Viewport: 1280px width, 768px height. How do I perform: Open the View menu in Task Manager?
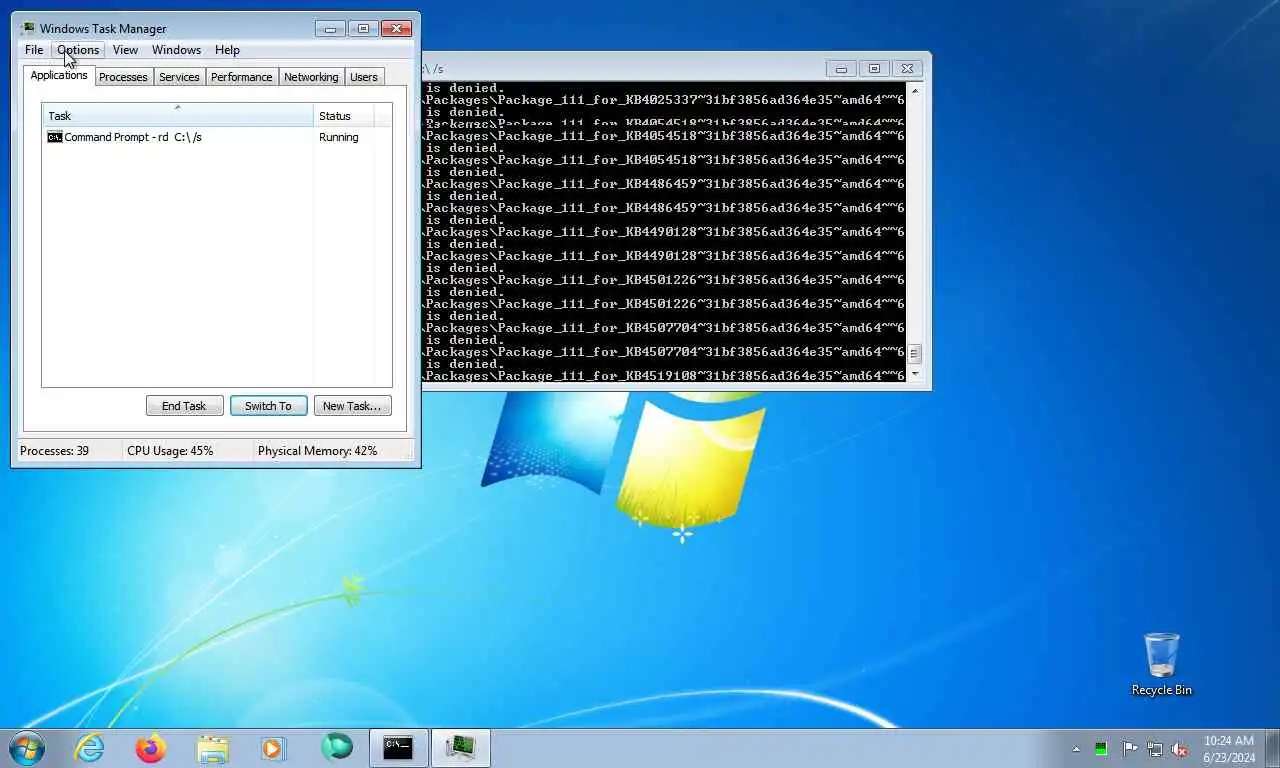point(125,50)
